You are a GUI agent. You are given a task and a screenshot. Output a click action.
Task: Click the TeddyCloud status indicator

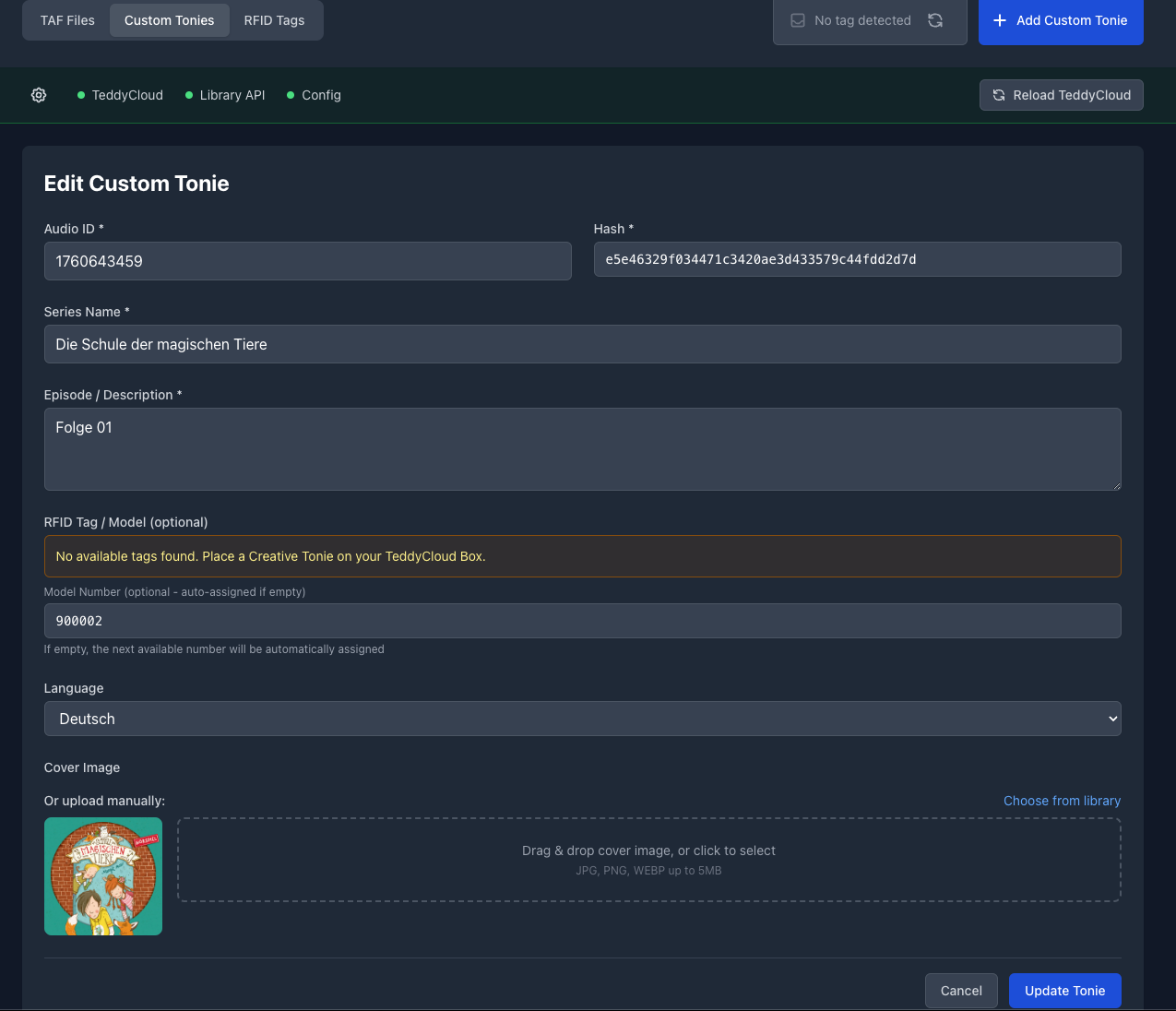pos(120,95)
